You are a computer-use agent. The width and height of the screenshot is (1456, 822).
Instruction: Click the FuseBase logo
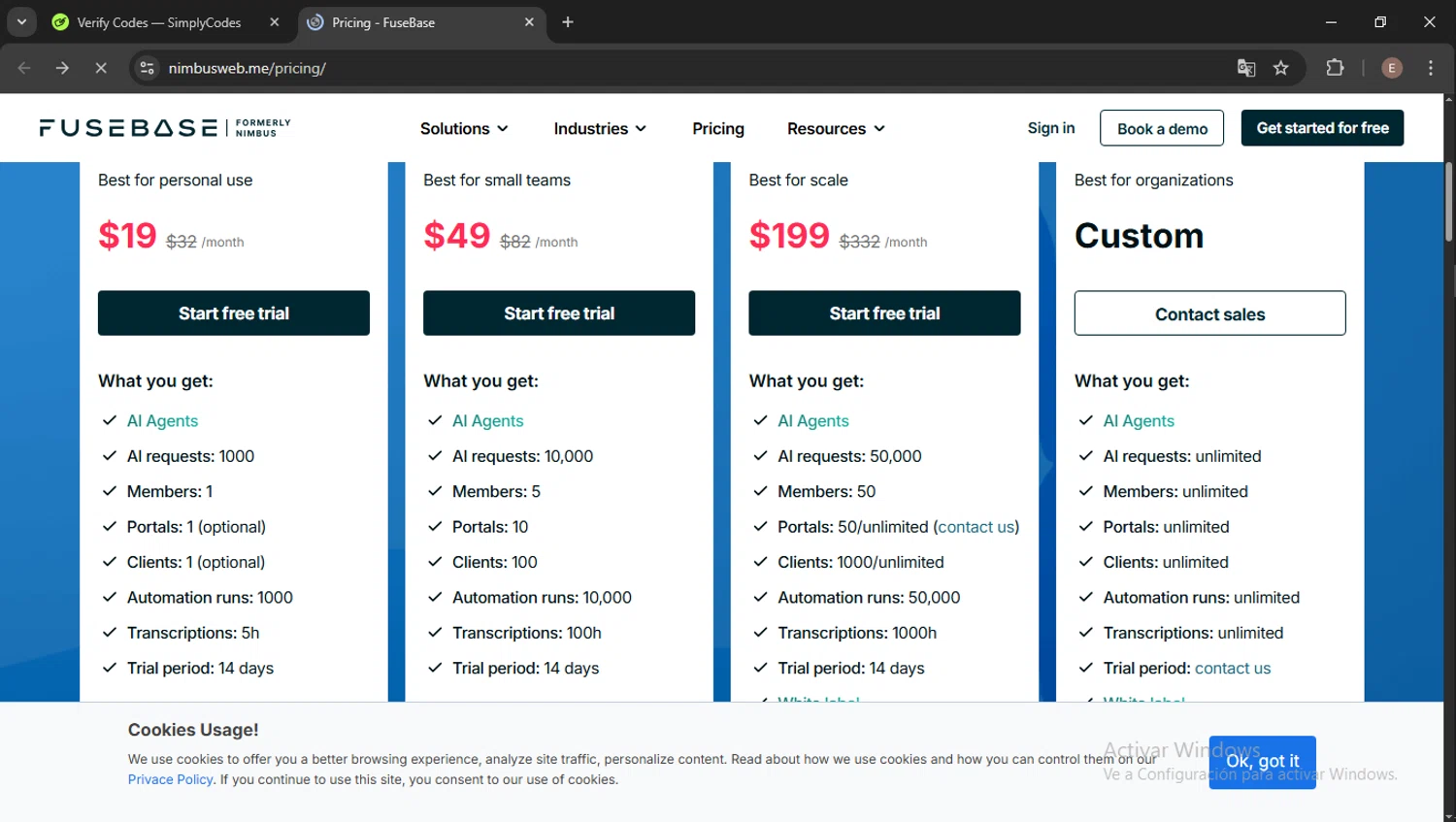pyautogui.click(x=165, y=128)
